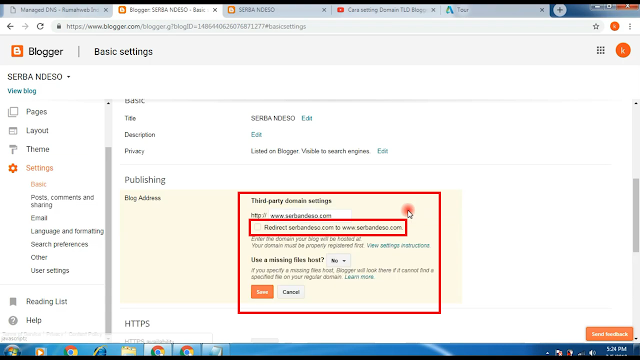Open Language and formatting settings
This screenshot has width=640, height=360.
pyautogui.click(x=67, y=231)
